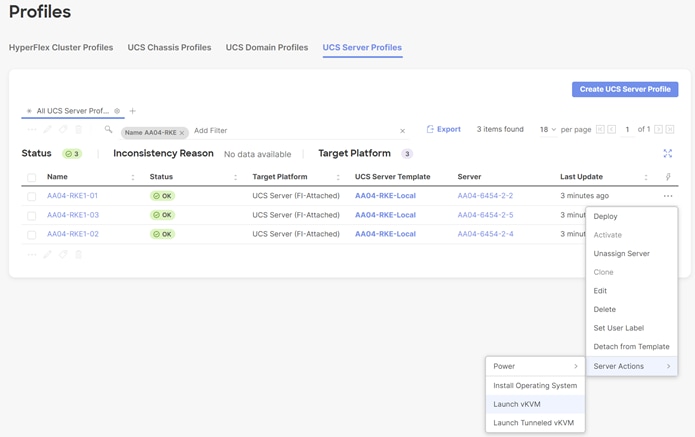The height and width of the screenshot is (437, 695).
Task: Click the ellipsis actions icon for AA04-RKE1-01
Action: (x=668, y=196)
